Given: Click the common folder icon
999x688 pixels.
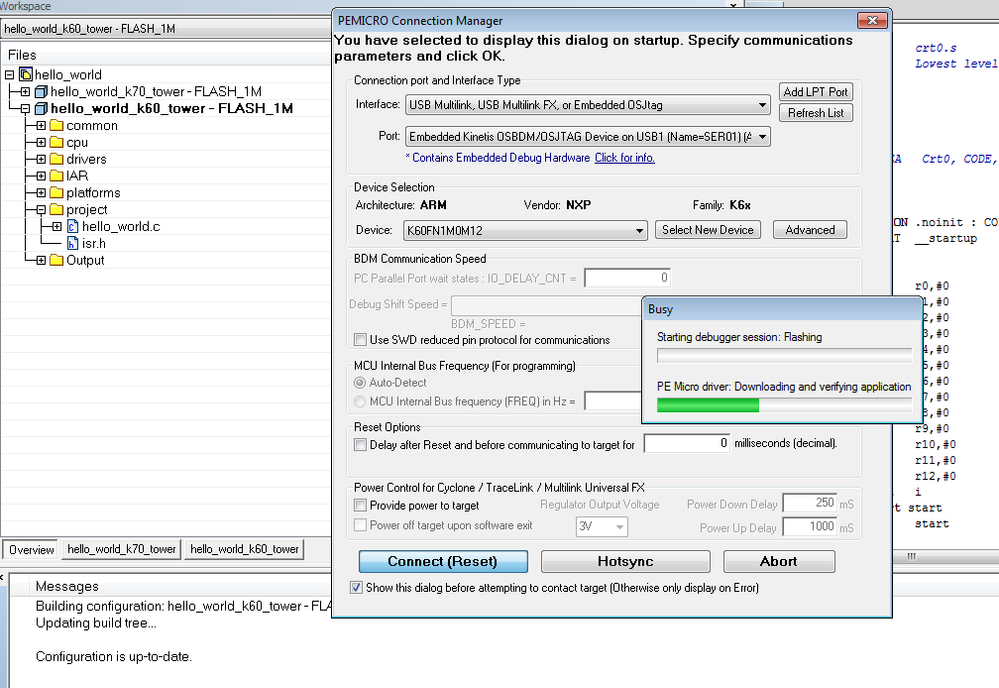Looking at the screenshot, I should coord(57,125).
